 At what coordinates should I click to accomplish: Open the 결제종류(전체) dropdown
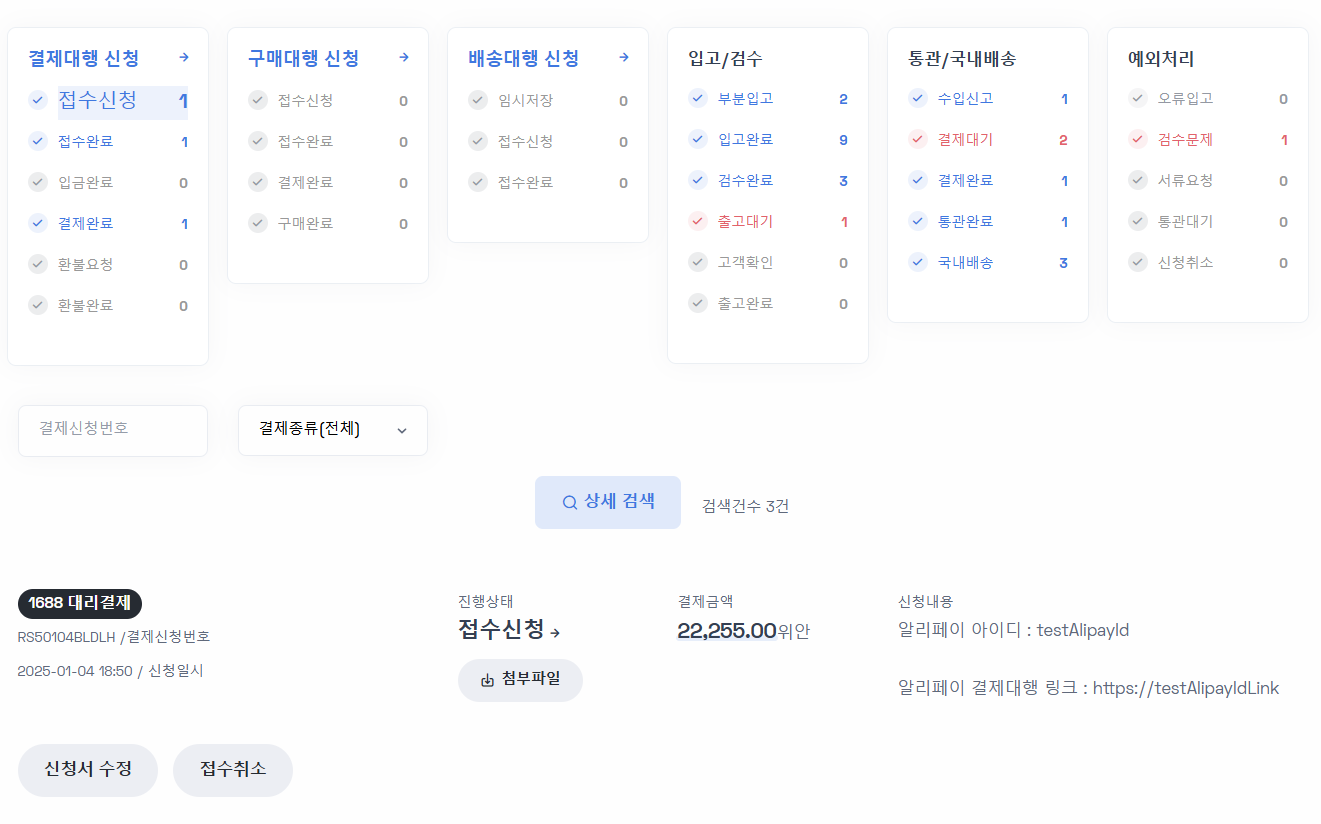332,430
